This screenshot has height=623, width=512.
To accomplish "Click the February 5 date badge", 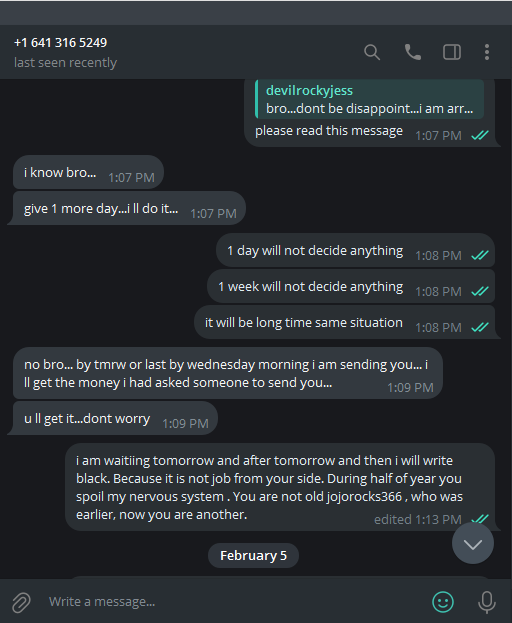I will point(253,555).
